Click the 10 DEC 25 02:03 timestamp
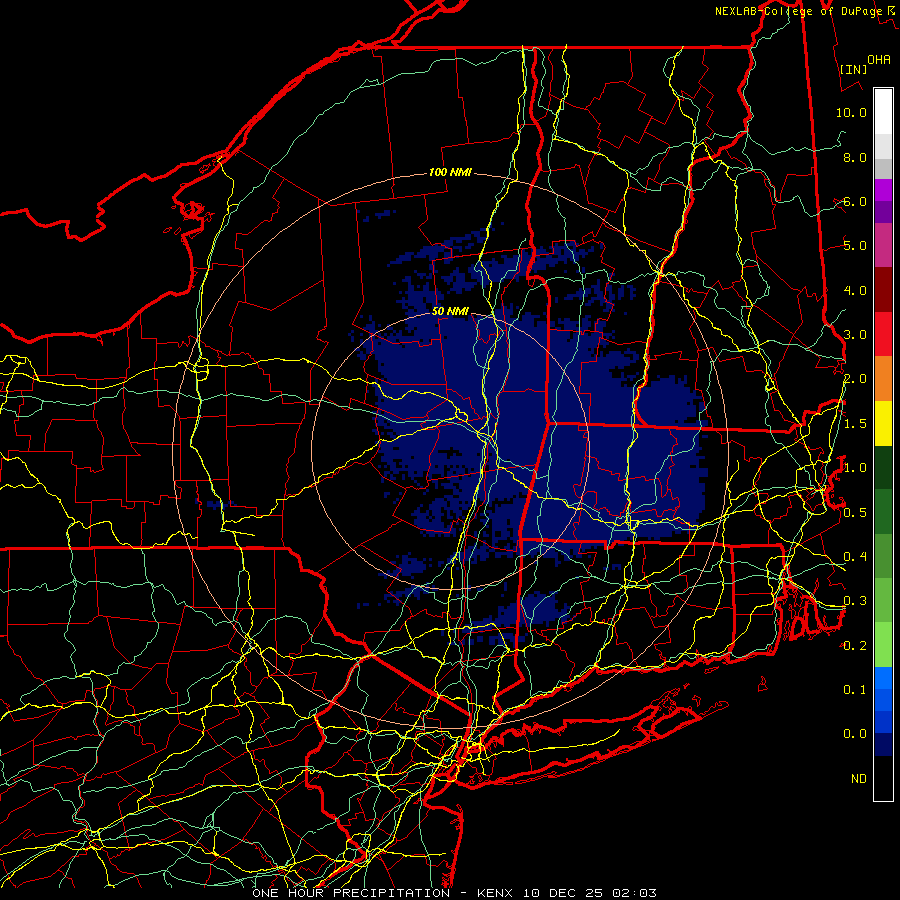Viewport: 900px width, 900px height. (x=590, y=893)
